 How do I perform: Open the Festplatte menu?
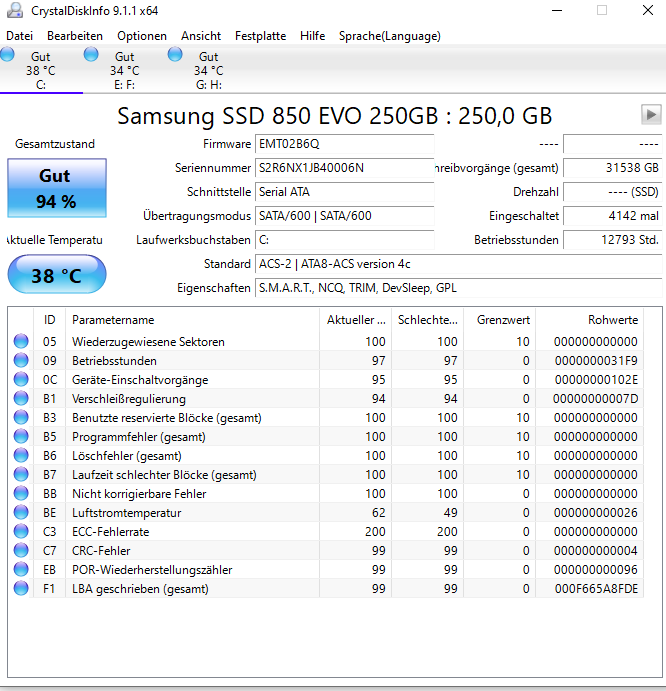pos(260,36)
